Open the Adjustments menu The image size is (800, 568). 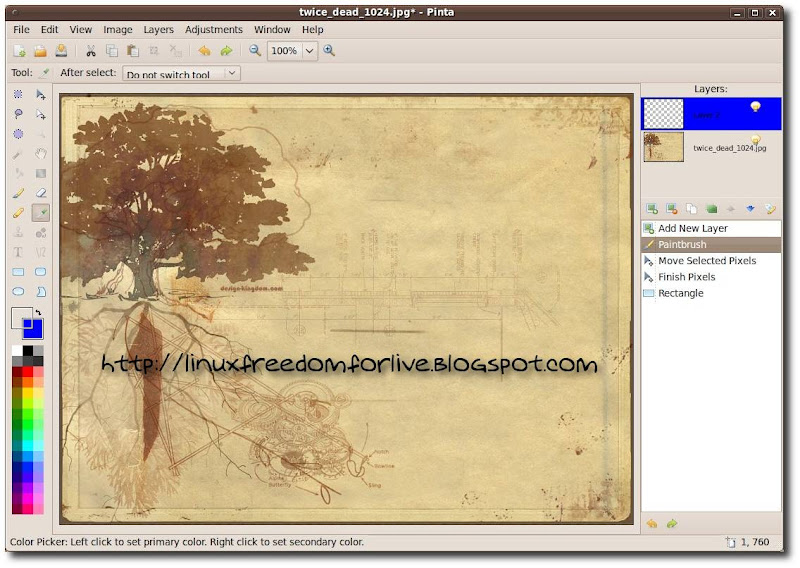(x=214, y=30)
